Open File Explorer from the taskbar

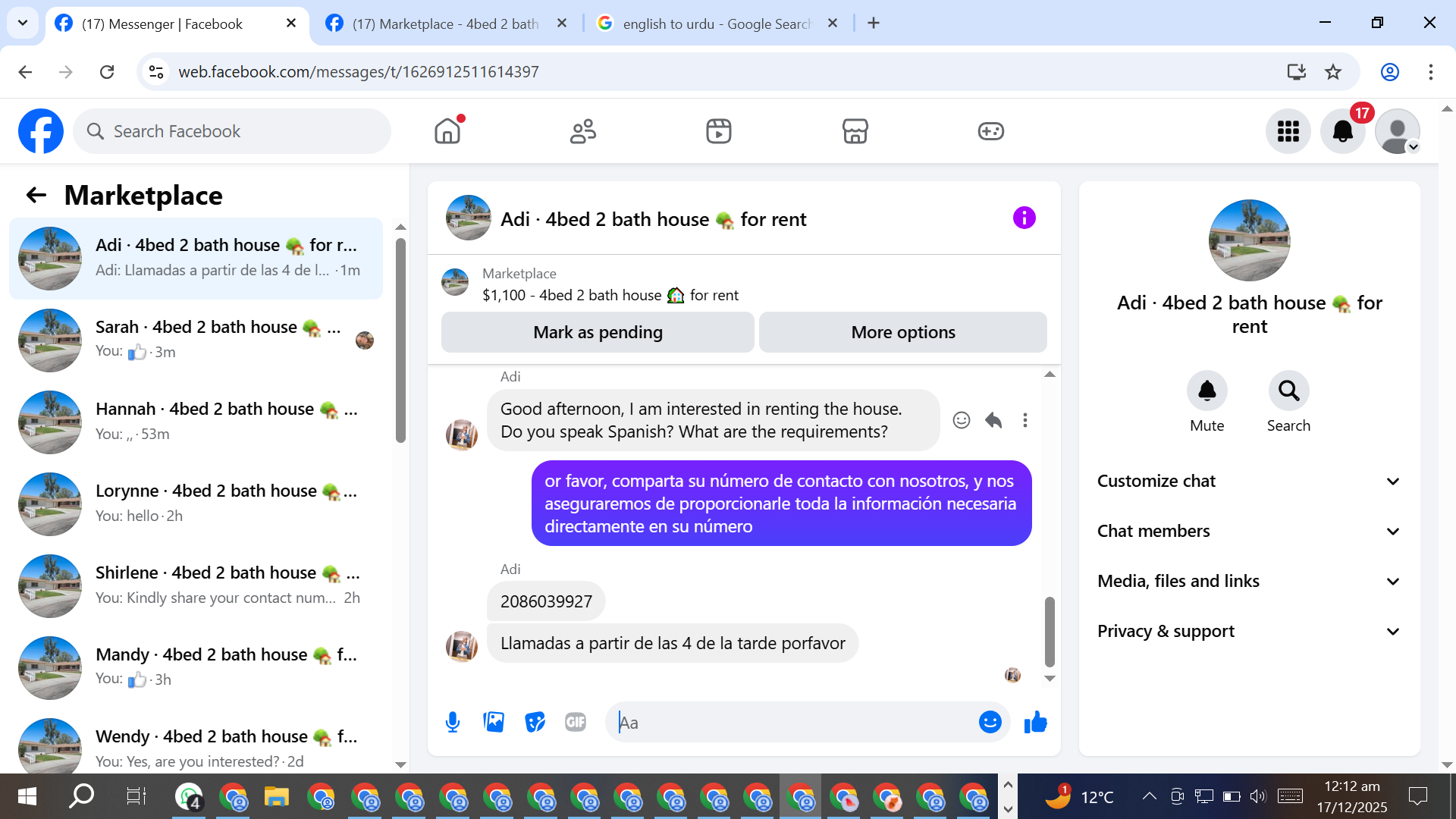click(277, 796)
